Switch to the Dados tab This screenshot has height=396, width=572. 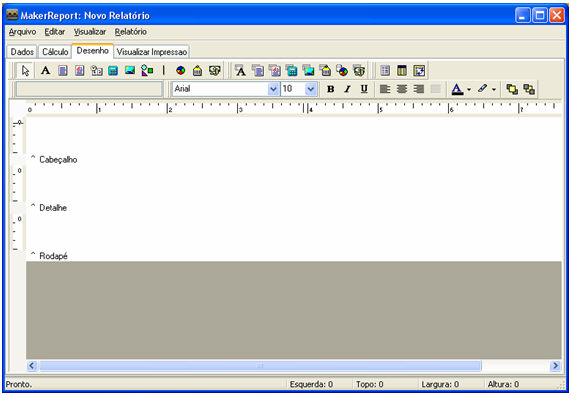(22, 52)
